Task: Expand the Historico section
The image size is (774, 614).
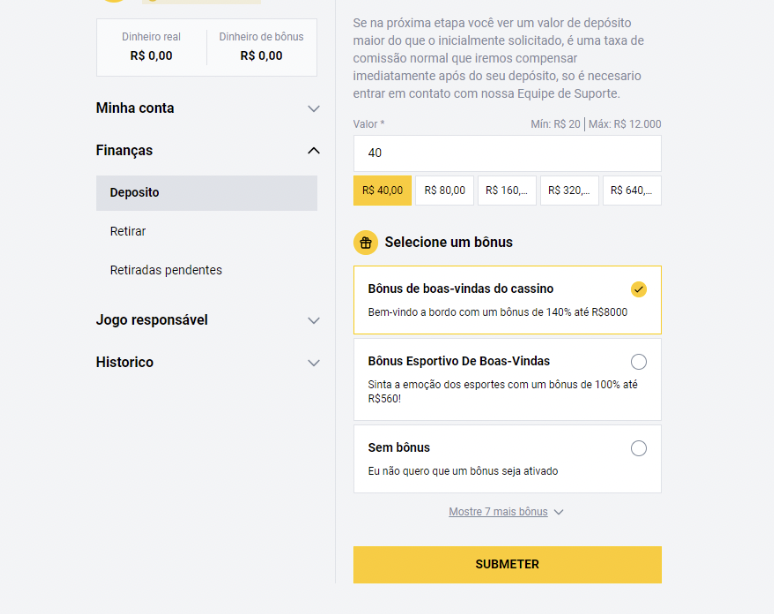Action: [313, 362]
